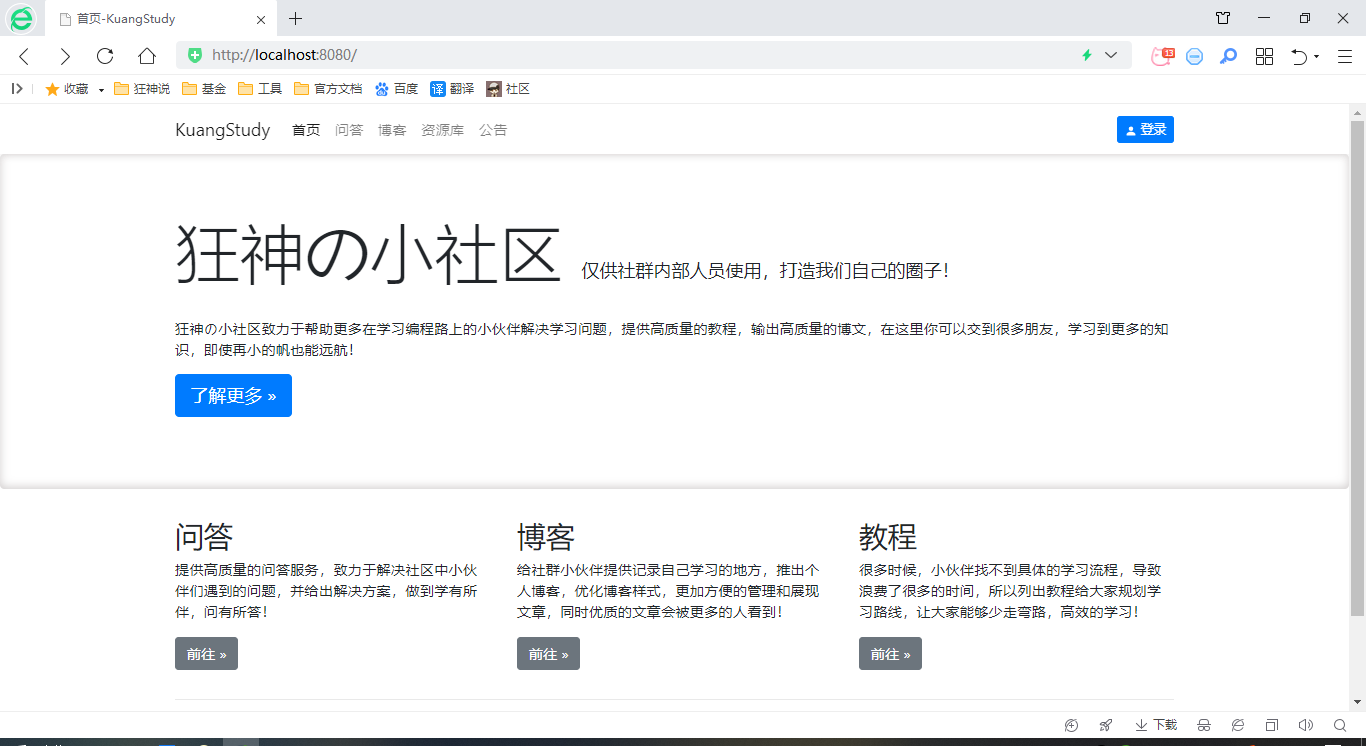The image size is (1366, 746).
Task: Open the browser home page
Action: click(147, 56)
